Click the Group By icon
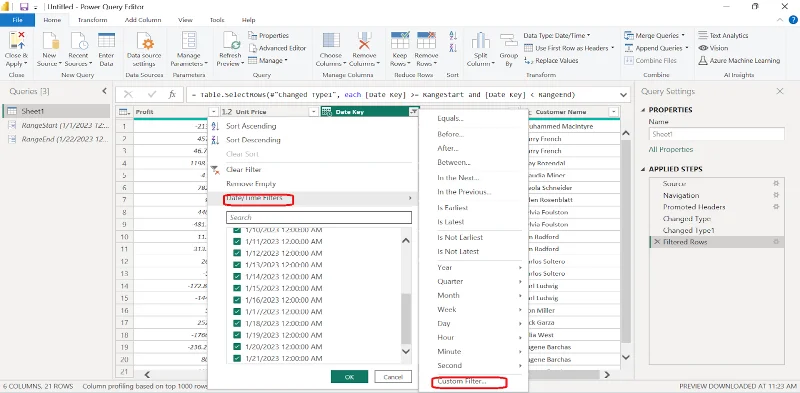 pyautogui.click(x=509, y=41)
